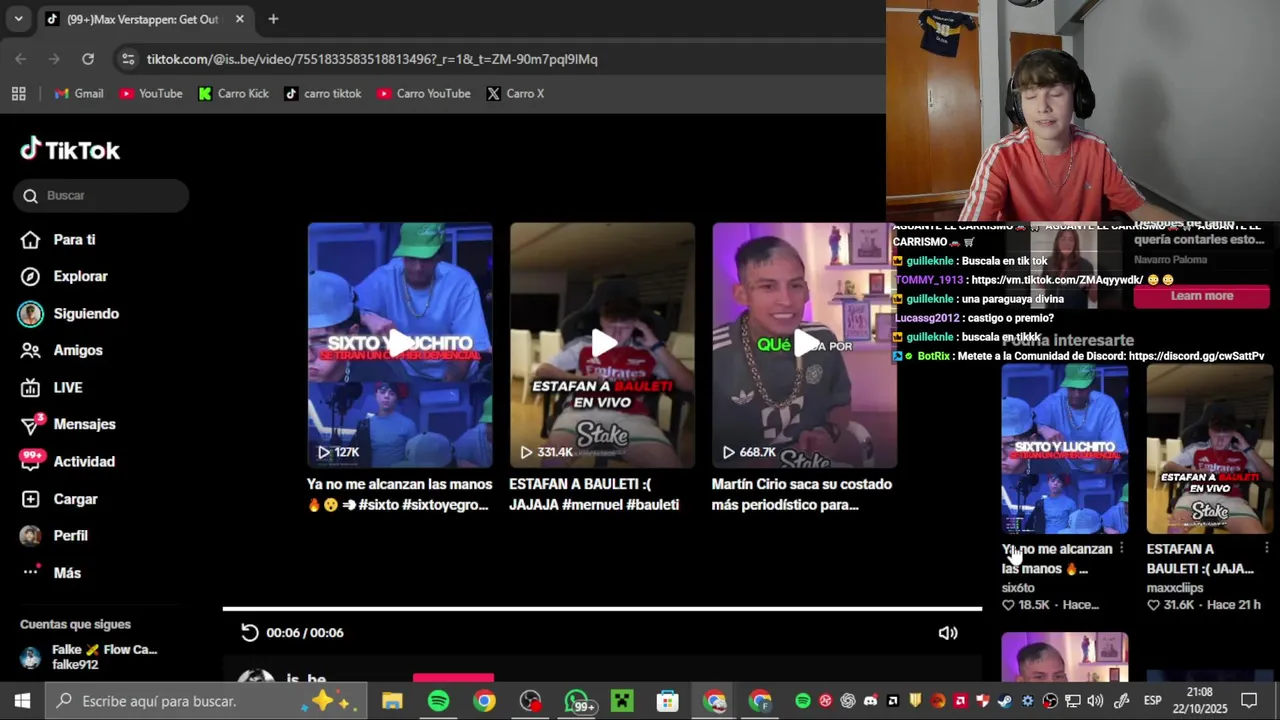Open the TikTok link in TOMMY_1913's chat message
Image resolution: width=1280 pixels, height=720 pixels.
click(x=1057, y=280)
